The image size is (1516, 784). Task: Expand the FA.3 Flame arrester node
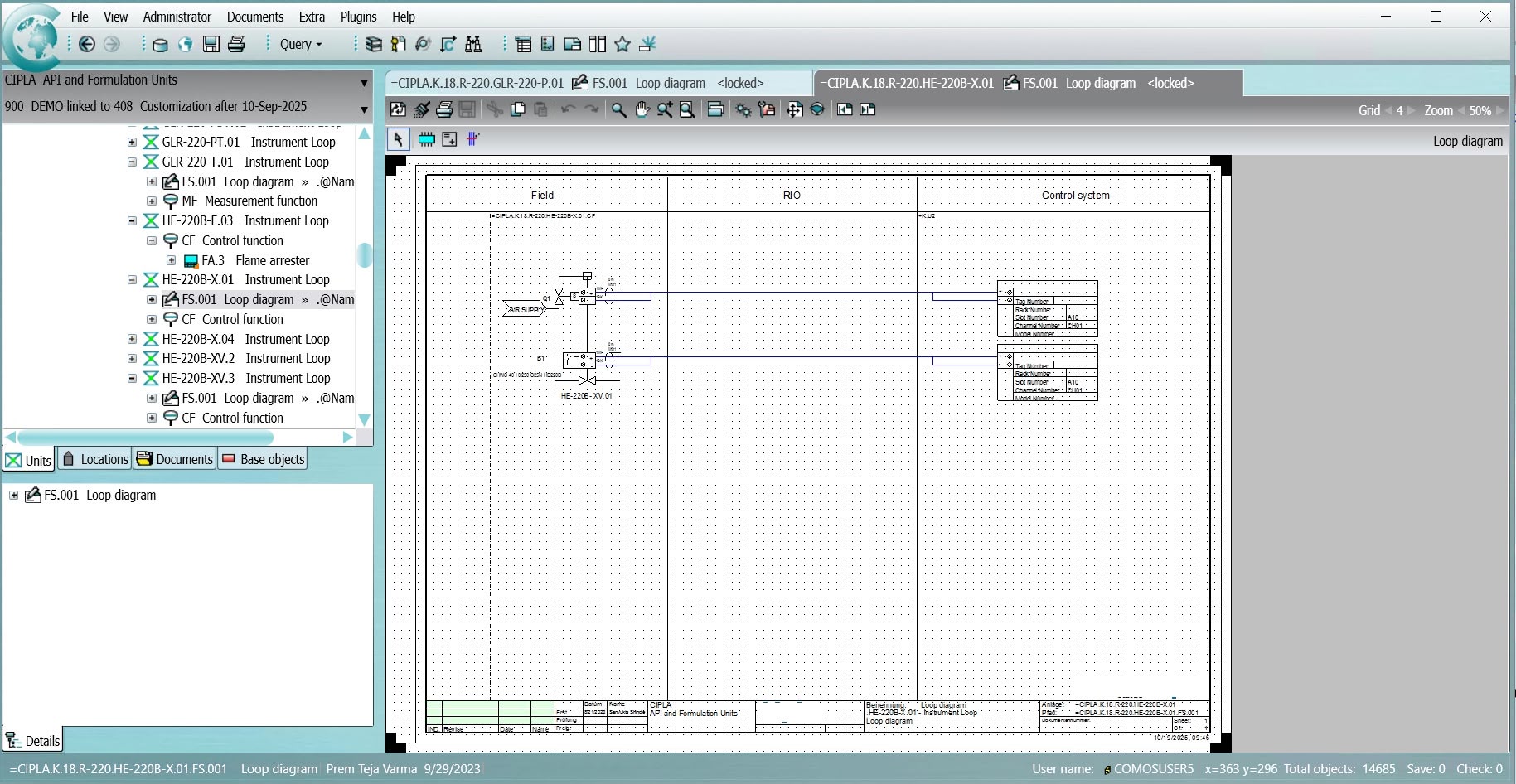172,260
